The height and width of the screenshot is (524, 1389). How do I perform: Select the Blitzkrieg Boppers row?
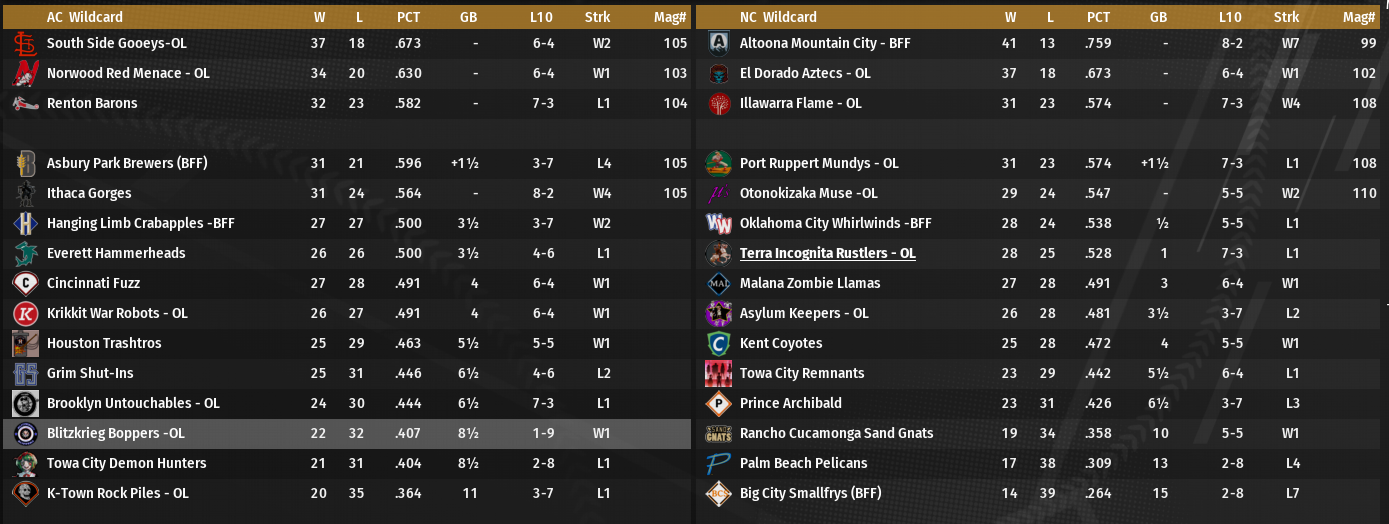[x=345, y=434]
